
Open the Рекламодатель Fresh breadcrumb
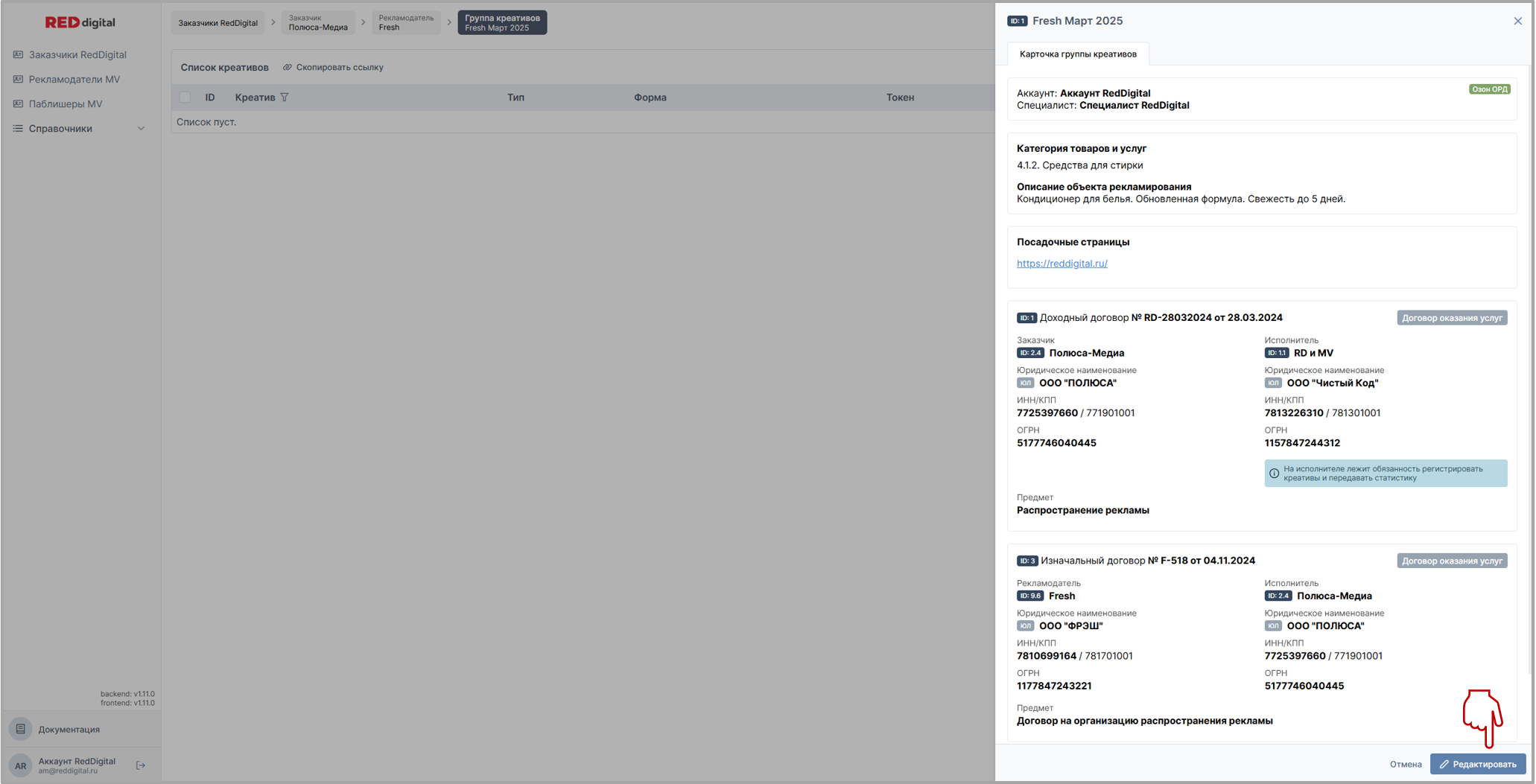(x=405, y=23)
